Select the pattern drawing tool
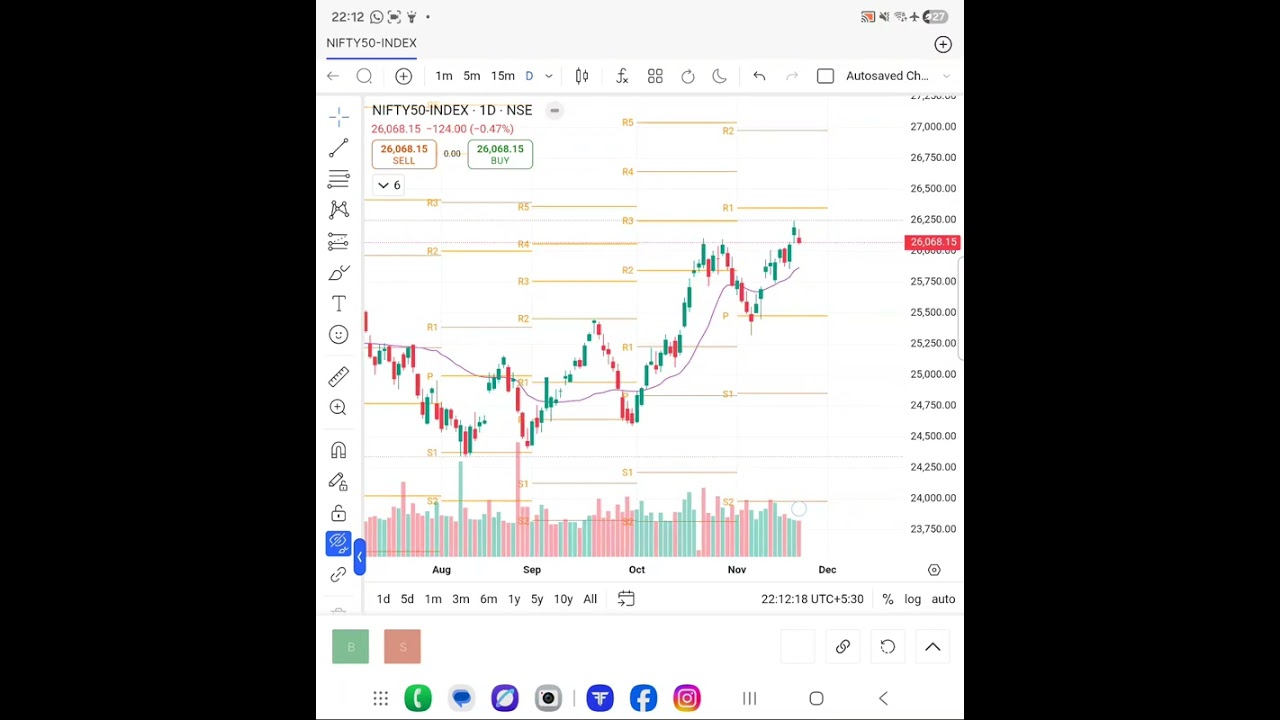The height and width of the screenshot is (720, 1280). coord(339,210)
